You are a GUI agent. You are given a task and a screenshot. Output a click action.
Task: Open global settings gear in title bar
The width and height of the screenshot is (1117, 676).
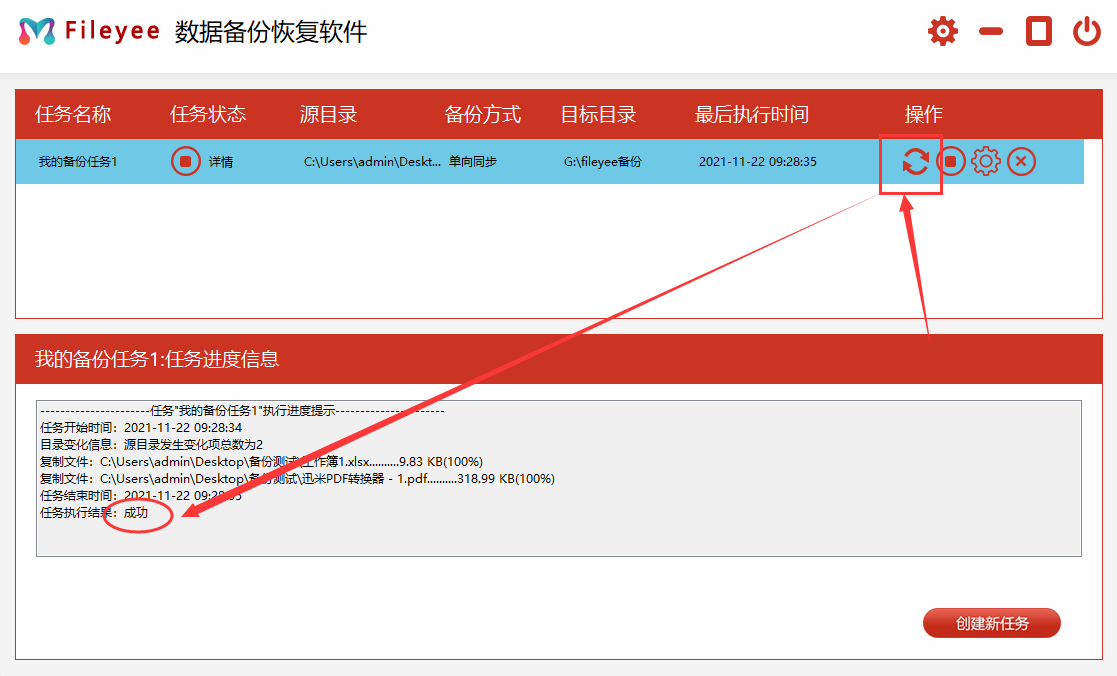tap(942, 31)
